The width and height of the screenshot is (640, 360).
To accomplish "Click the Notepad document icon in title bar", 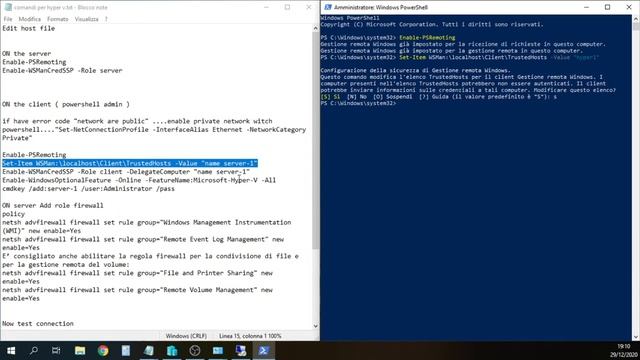I will pos(8,7).
